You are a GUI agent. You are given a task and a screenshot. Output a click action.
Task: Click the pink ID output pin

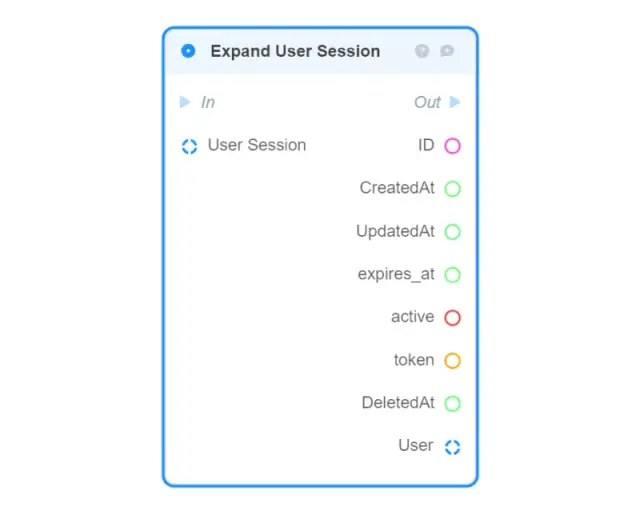click(x=452, y=146)
